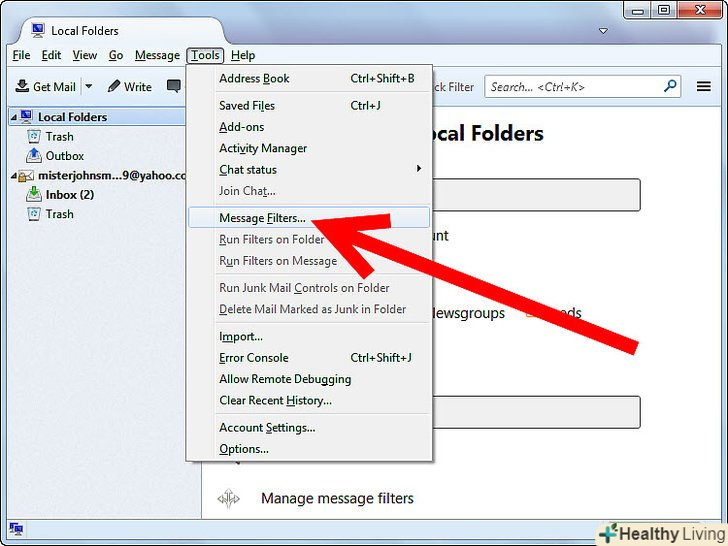
Task: Collapse the misterjohnsm yahoo account node
Action: (x=13, y=176)
